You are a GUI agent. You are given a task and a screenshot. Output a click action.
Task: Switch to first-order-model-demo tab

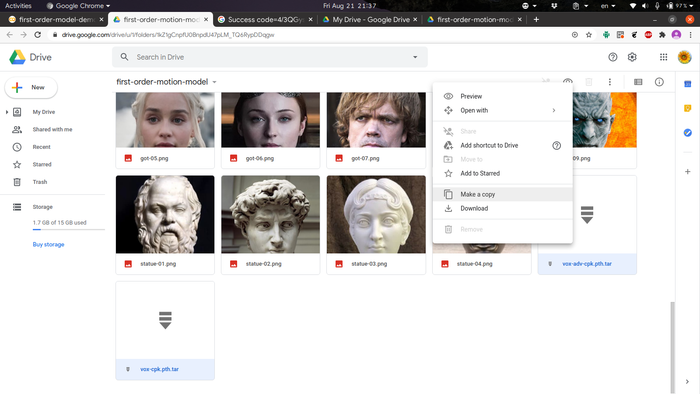(x=56, y=20)
